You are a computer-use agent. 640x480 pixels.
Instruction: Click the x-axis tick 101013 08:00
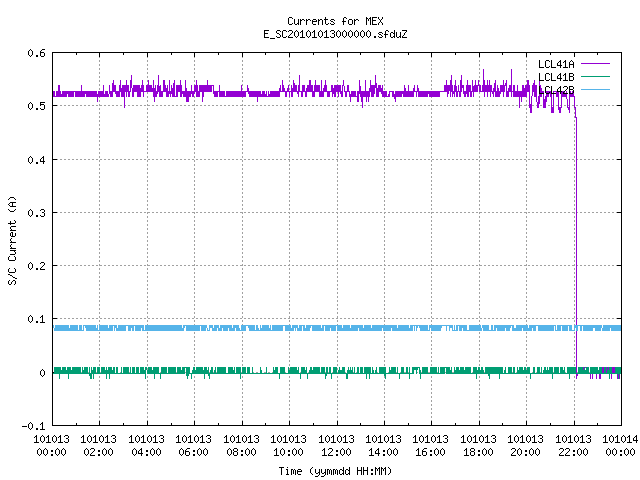click(241, 445)
